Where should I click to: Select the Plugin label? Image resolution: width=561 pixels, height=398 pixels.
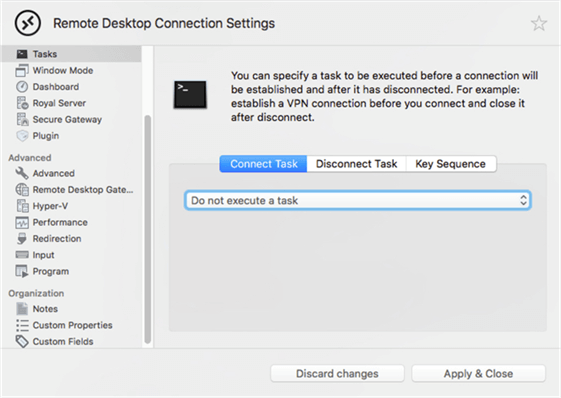coord(46,136)
